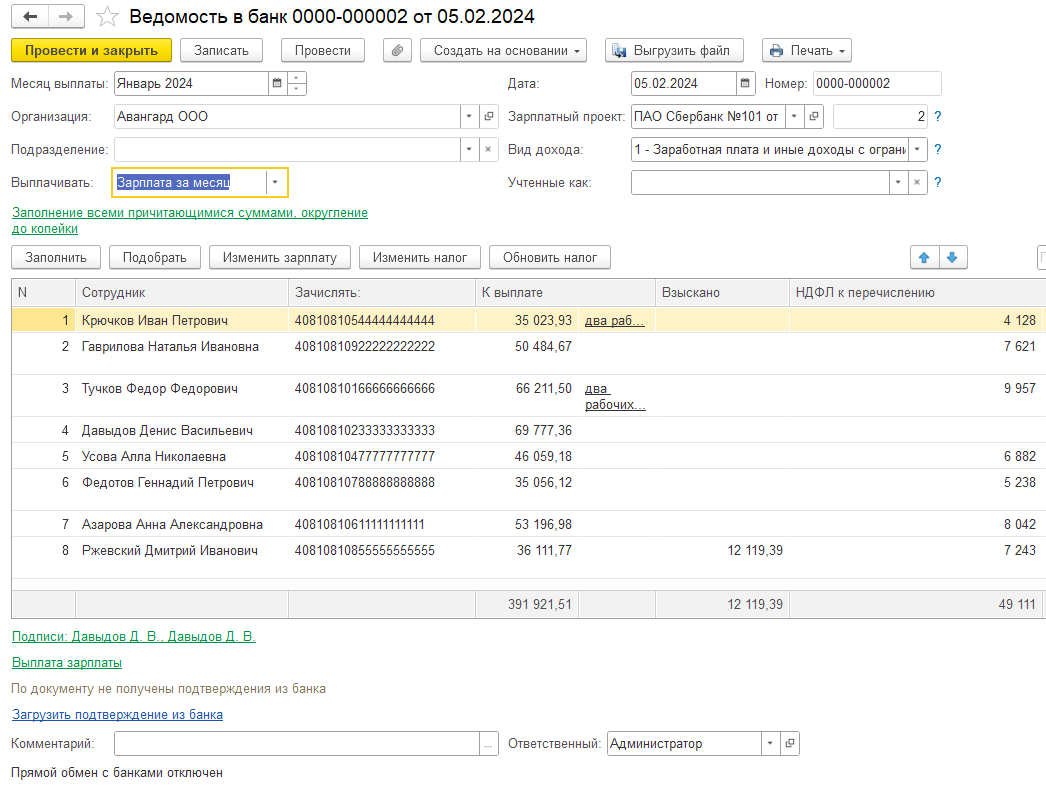Expand the Учтенные как dropdown
Screen dimensions: 1046x792
(x=899, y=182)
